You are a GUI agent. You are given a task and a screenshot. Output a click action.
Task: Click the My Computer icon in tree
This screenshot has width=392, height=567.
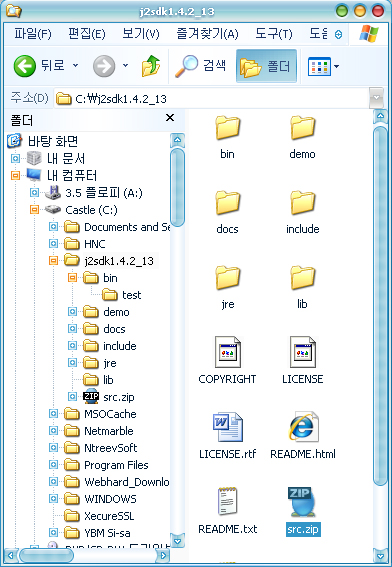(34, 175)
